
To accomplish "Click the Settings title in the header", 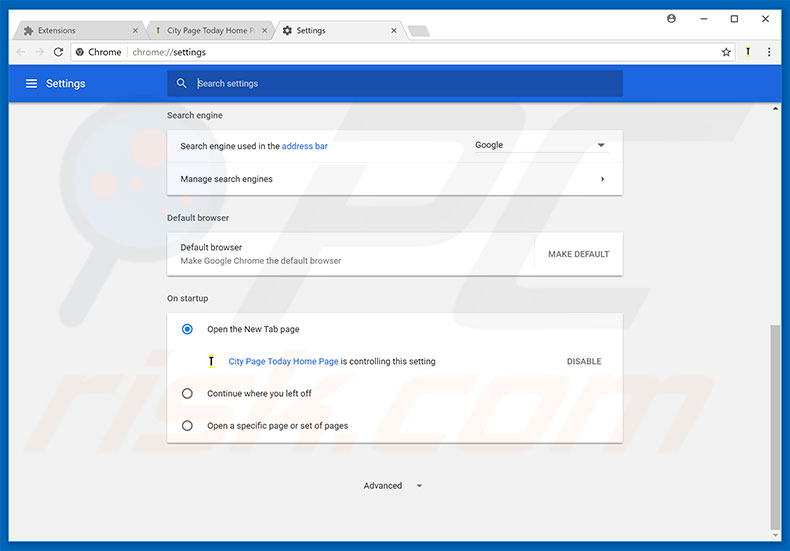I will [x=65, y=84].
